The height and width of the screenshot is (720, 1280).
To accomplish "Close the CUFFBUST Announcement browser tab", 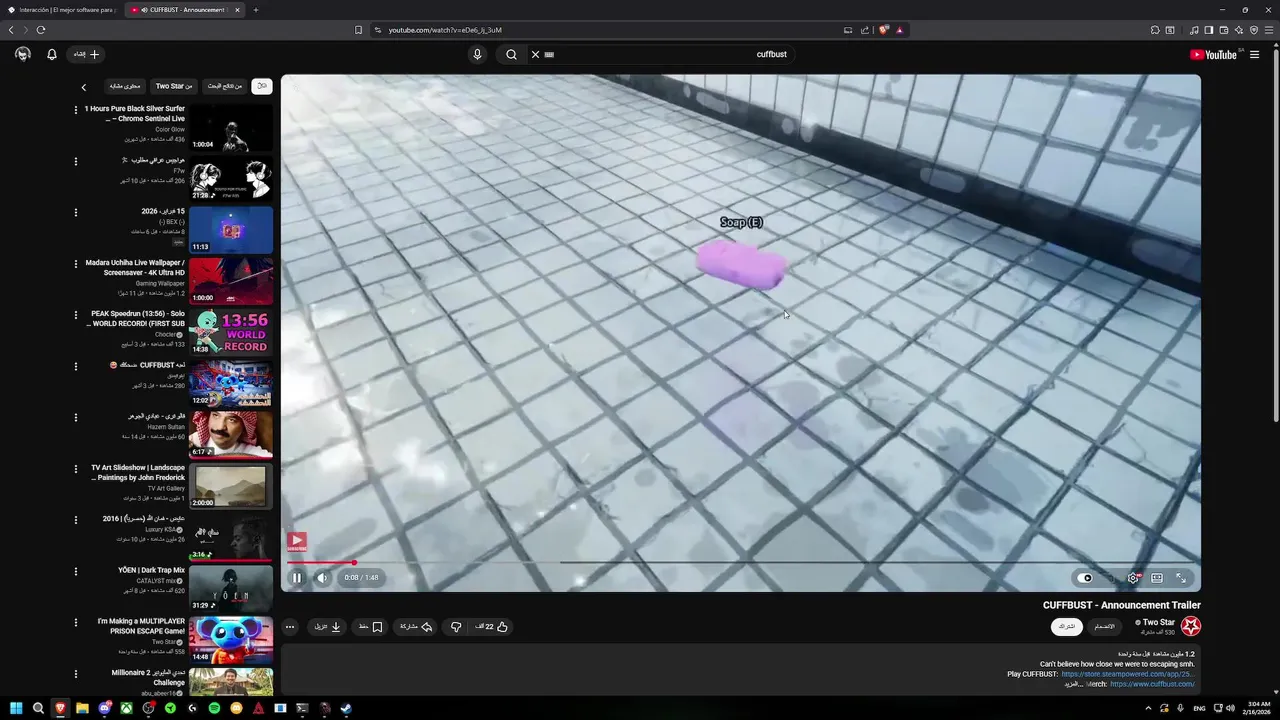I will click(x=237, y=10).
